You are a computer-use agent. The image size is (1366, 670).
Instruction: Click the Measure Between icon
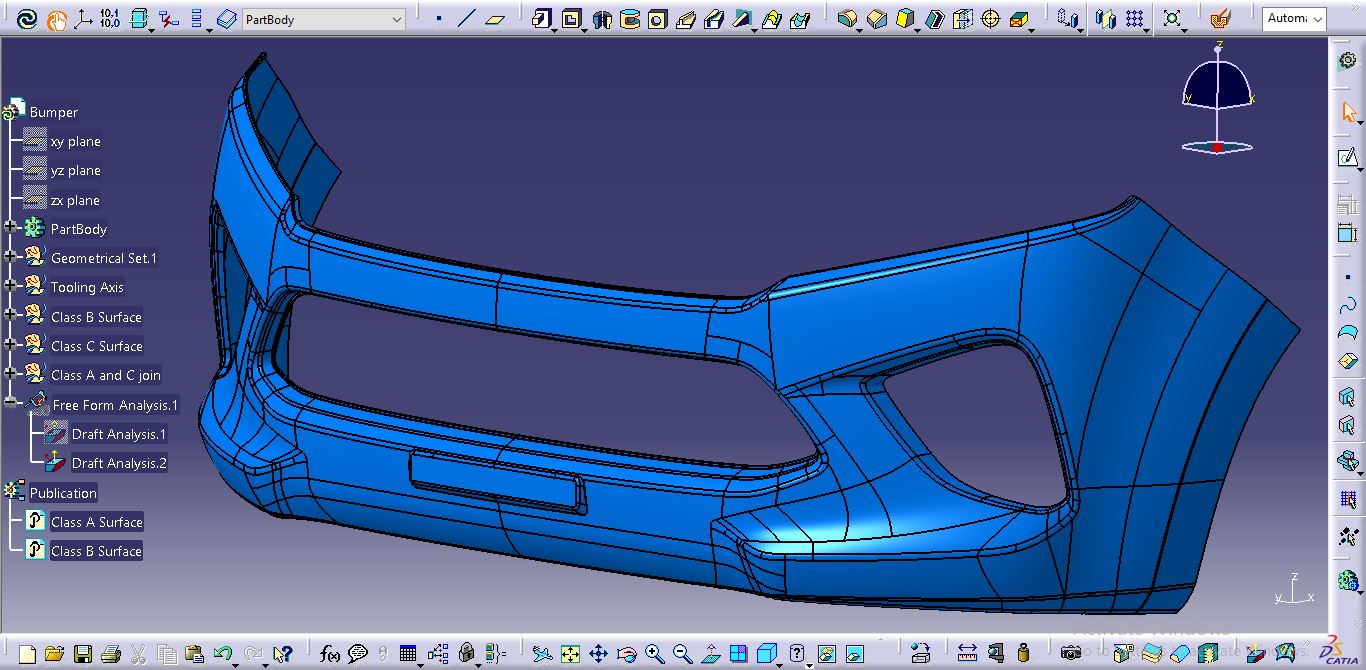tap(967, 654)
